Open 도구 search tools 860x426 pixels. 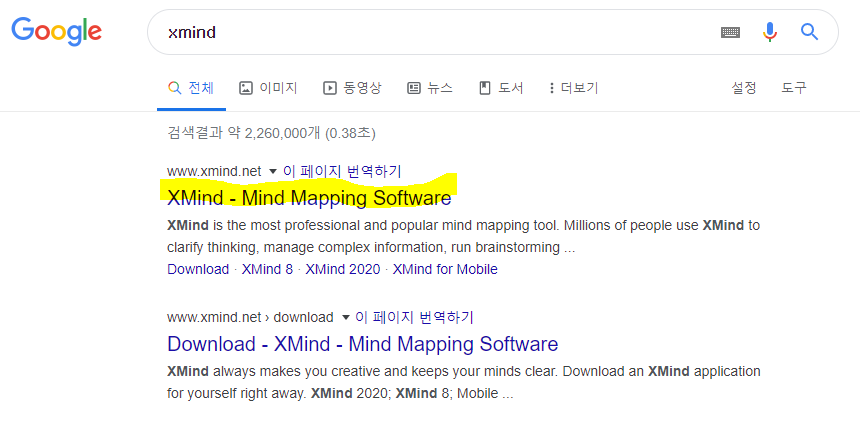tap(794, 88)
